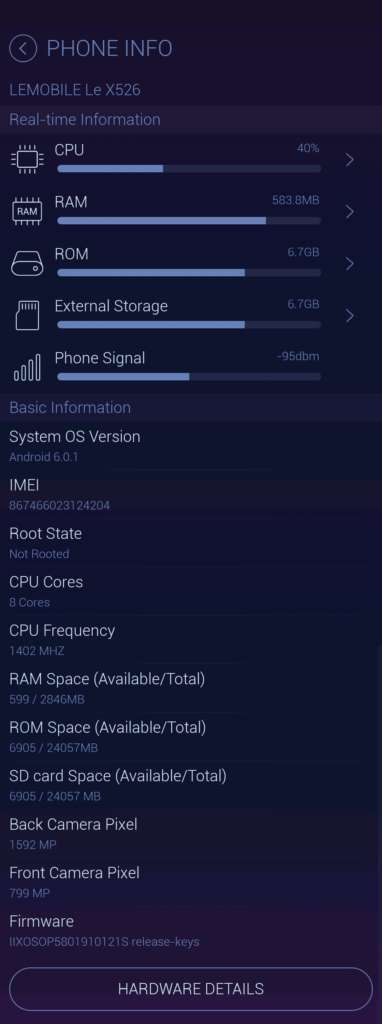Screen dimensions: 382x1024
Task: Tap the ROM disk drive icon
Action: pos(27,263)
